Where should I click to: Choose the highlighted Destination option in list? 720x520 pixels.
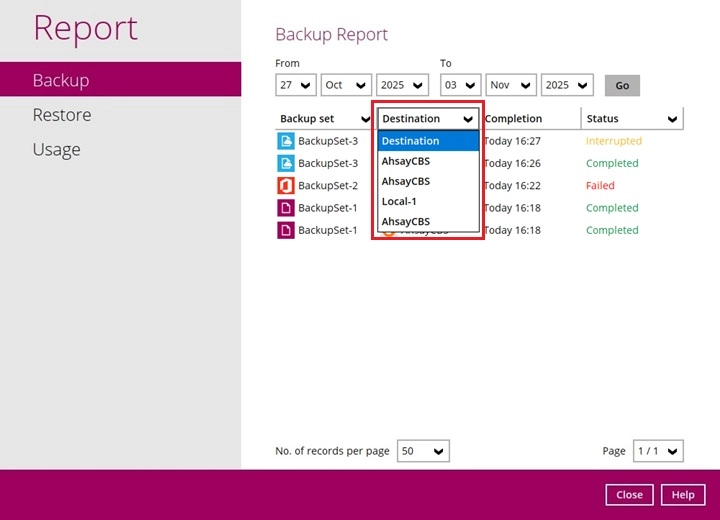[x=428, y=141]
